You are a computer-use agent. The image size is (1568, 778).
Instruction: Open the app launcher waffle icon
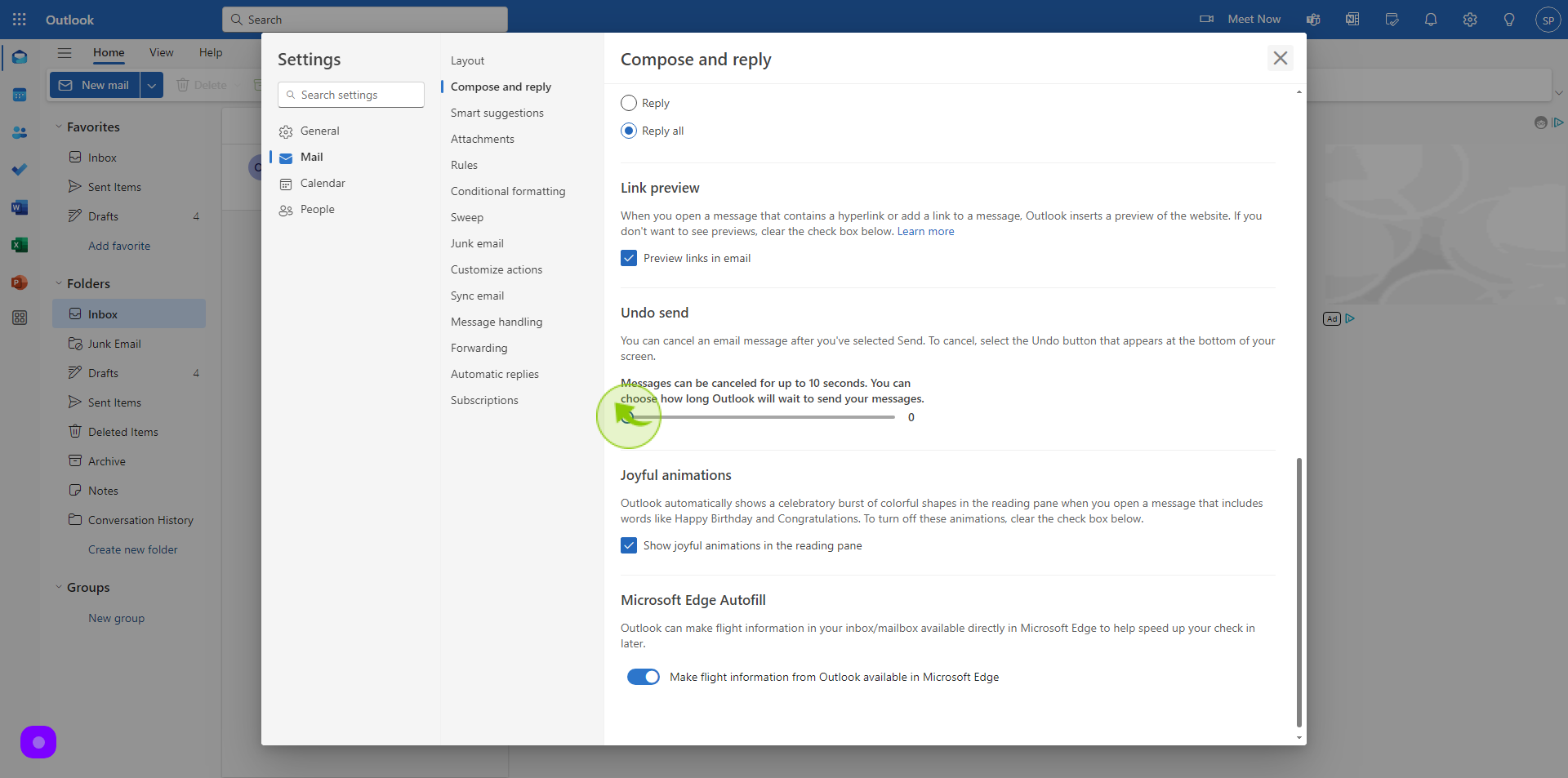[20, 19]
